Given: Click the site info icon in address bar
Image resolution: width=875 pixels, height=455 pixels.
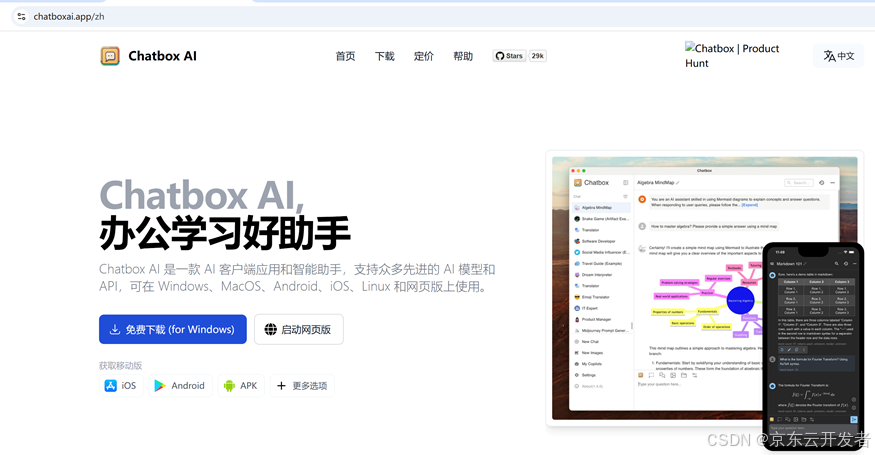Looking at the screenshot, I should pyautogui.click(x=21, y=16).
